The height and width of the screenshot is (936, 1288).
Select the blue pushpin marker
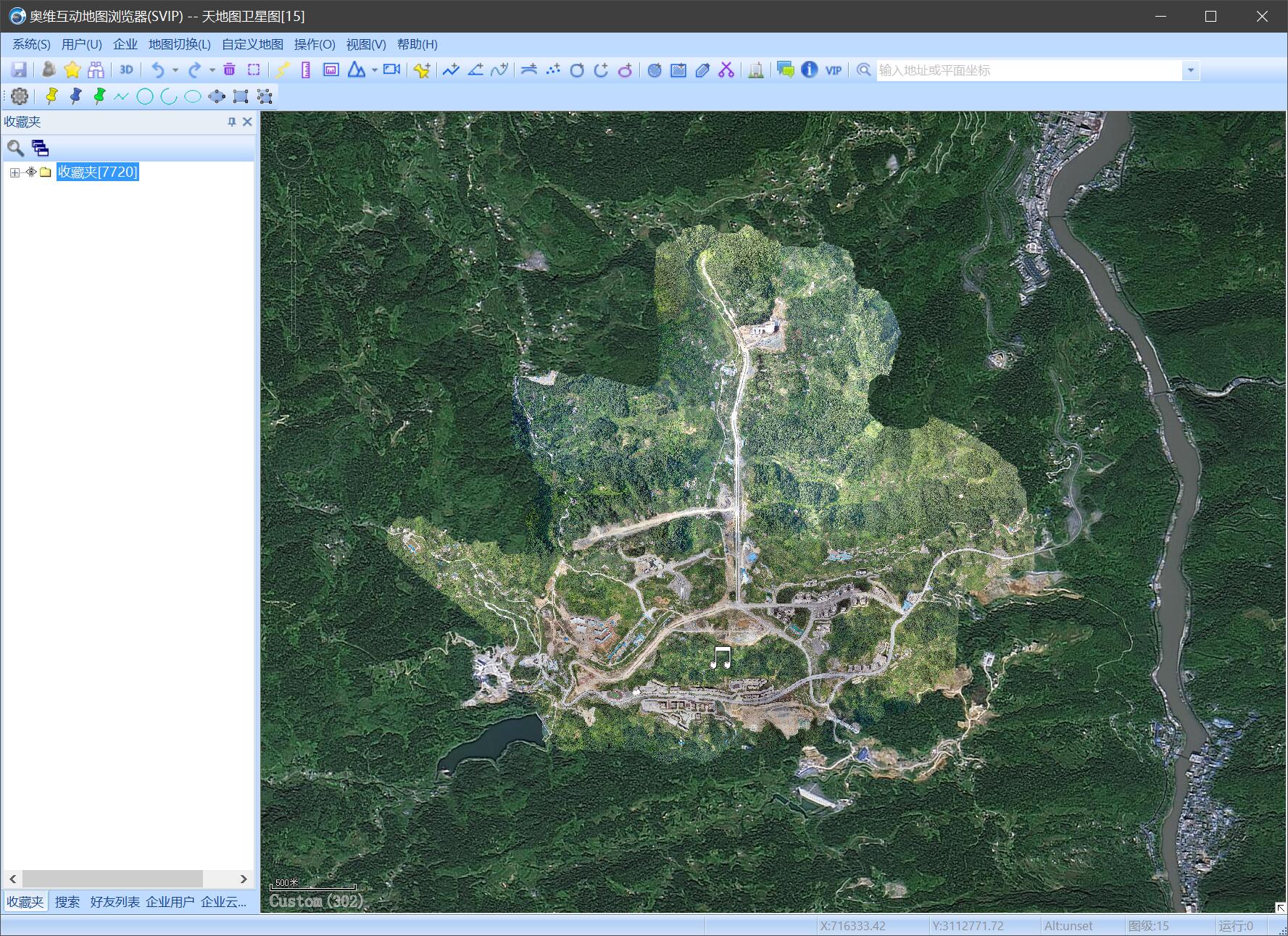75,96
